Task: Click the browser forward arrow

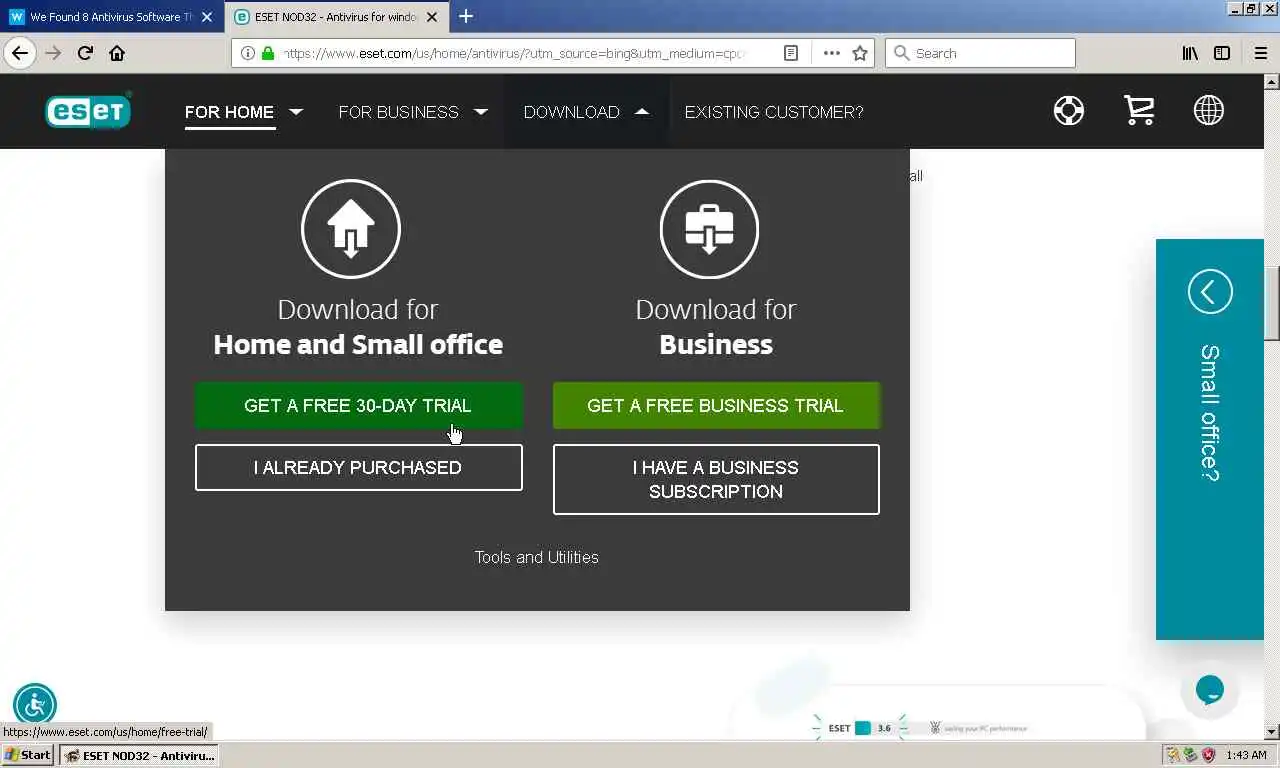Action: 53,53
